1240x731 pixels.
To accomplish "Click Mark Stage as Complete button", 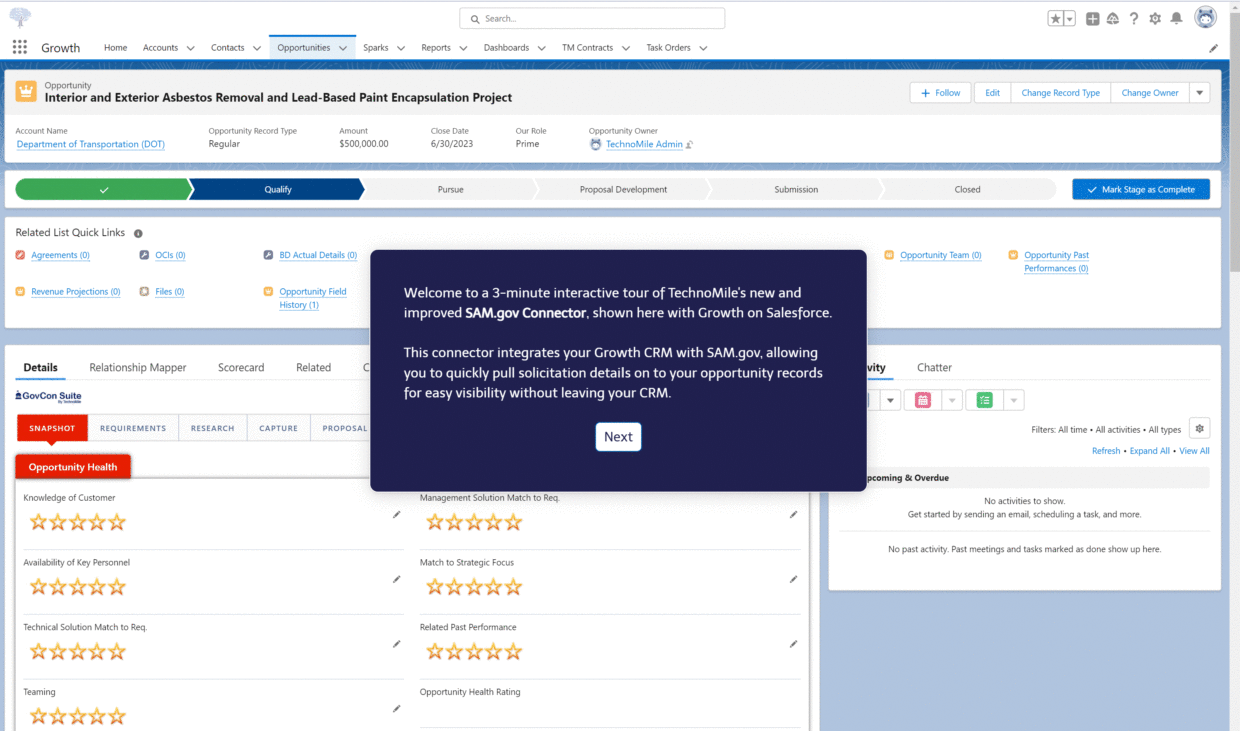I will 1141,189.
